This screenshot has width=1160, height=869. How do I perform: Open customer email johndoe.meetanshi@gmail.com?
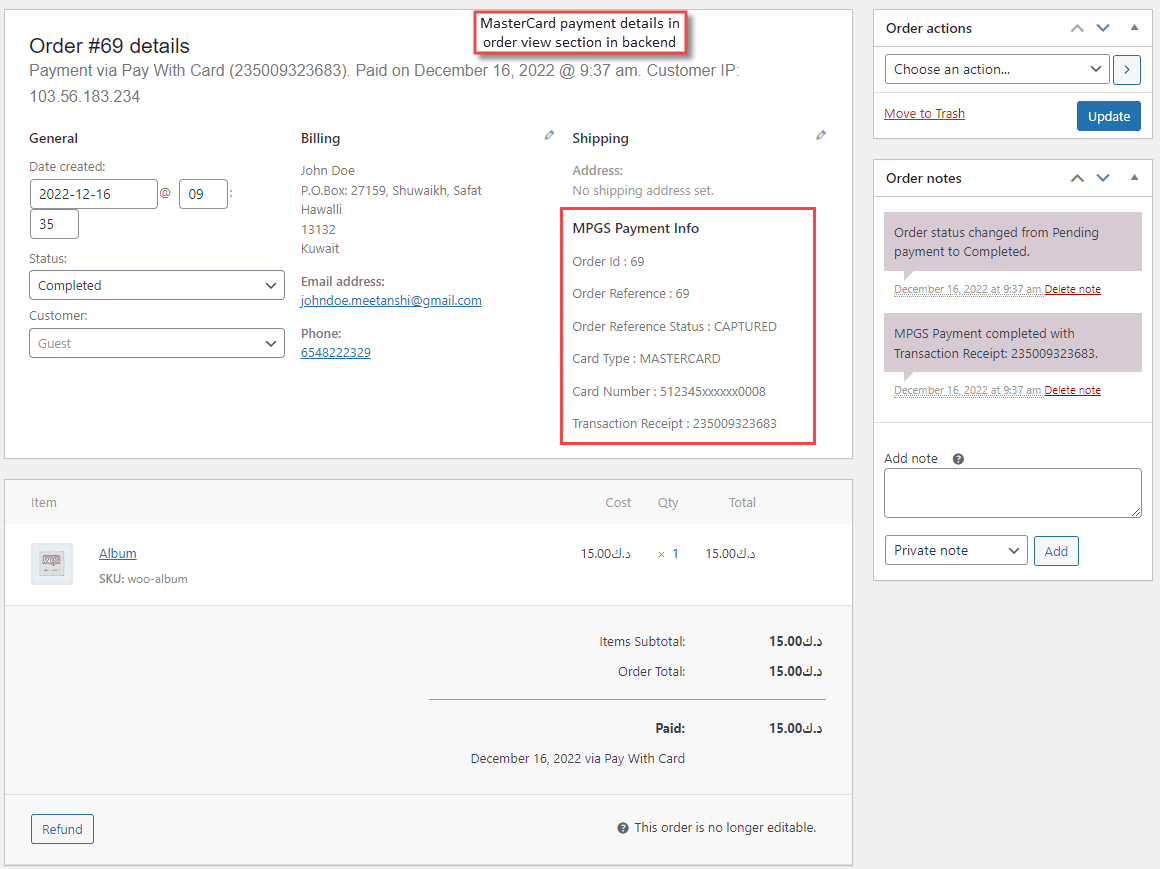tap(390, 300)
